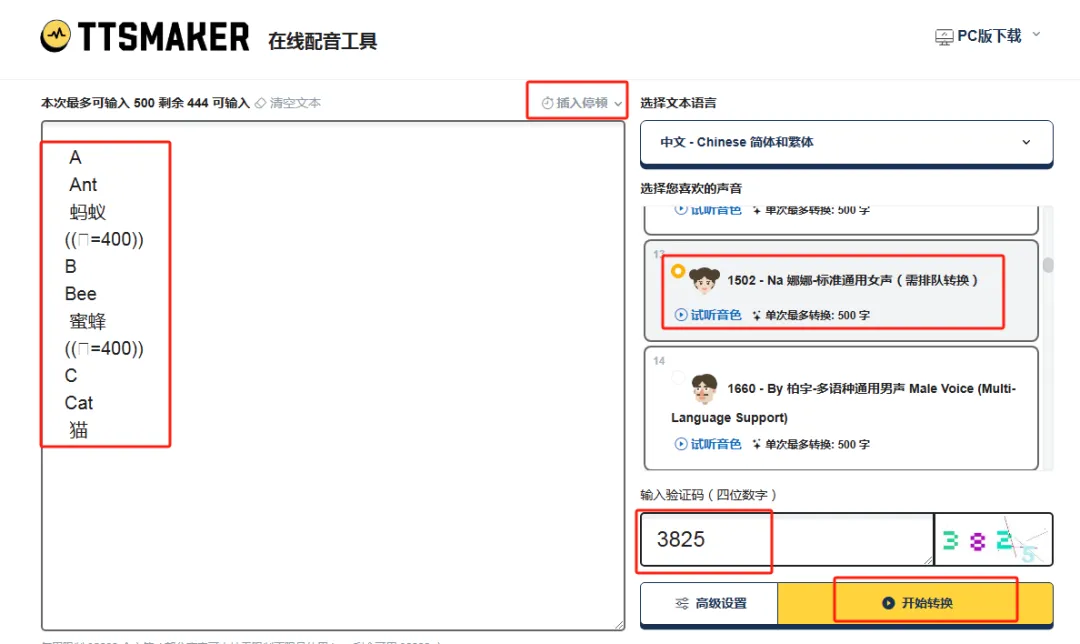The height and width of the screenshot is (644, 1080).
Task: Click the text line '蚂蚁'
Action: tap(87, 212)
